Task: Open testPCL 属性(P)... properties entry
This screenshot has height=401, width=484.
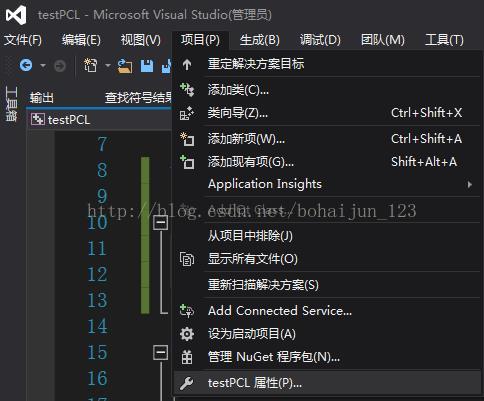Action: coord(328,383)
